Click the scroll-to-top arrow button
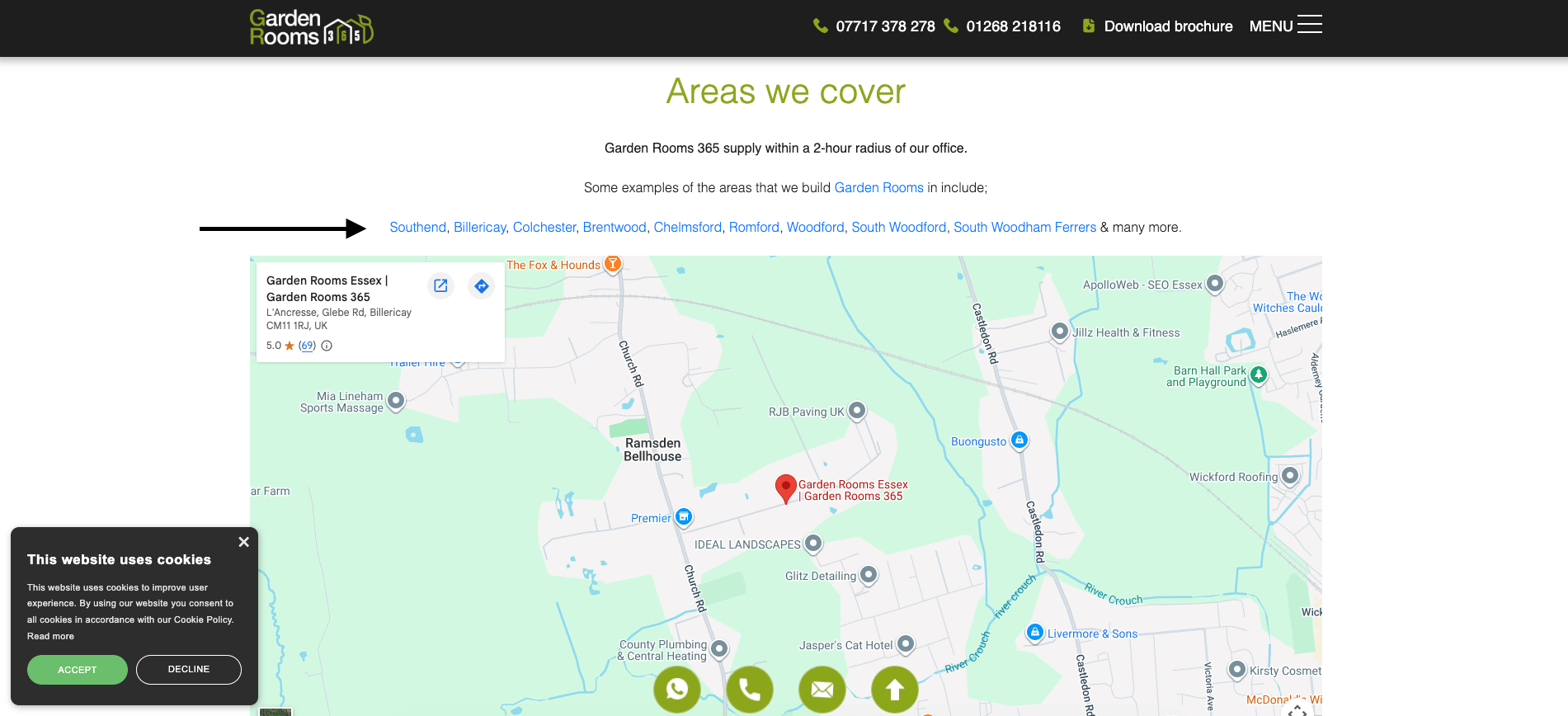1568x716 pixels. click(895, 689)
